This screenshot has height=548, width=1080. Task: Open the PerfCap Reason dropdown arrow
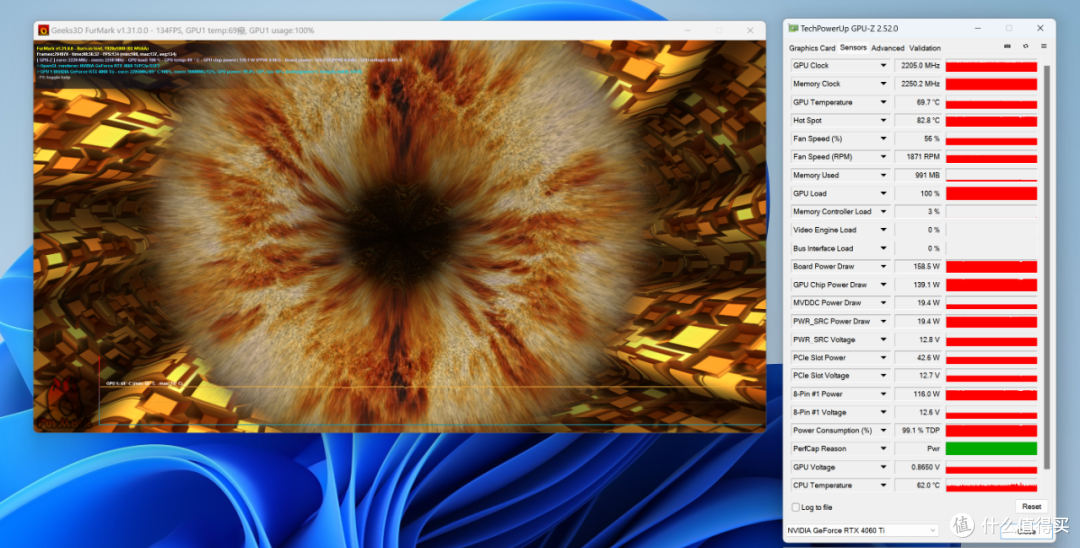(883, 449)
